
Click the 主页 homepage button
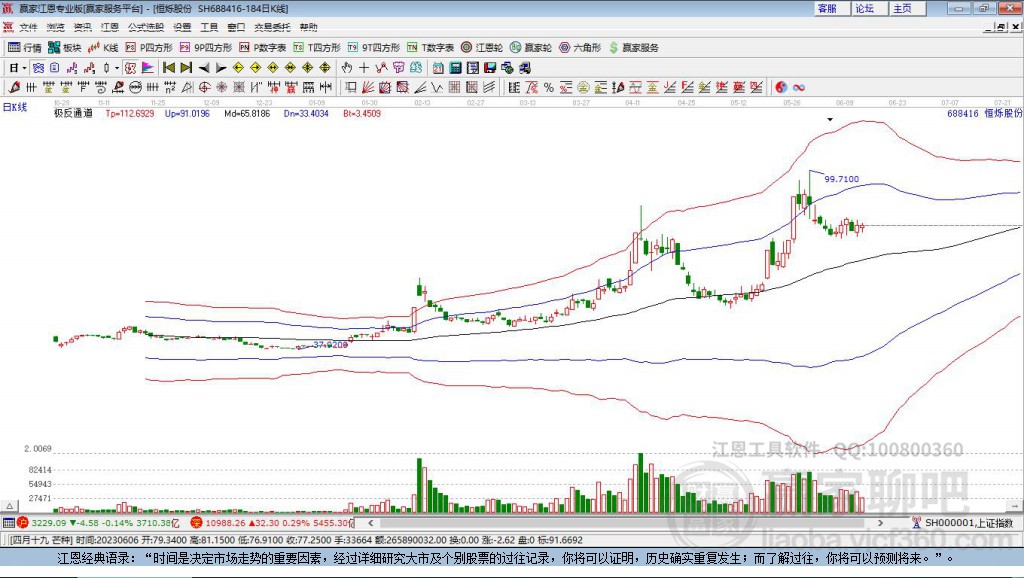pos(908,8)
